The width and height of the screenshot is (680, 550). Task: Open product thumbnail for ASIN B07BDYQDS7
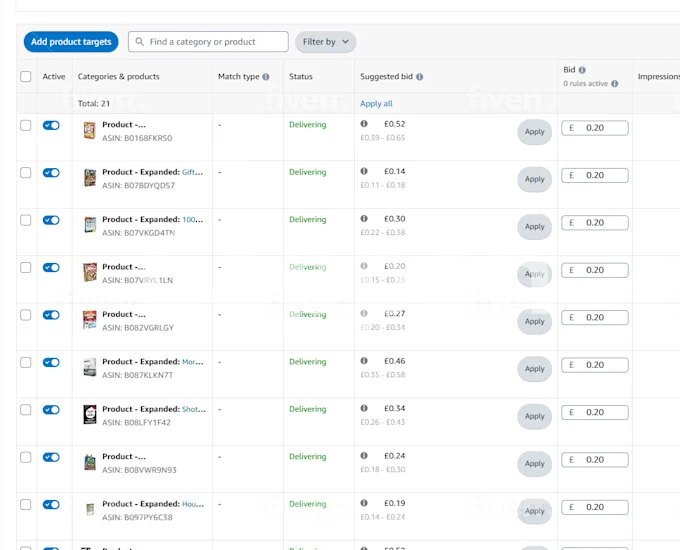coord(90,178)
